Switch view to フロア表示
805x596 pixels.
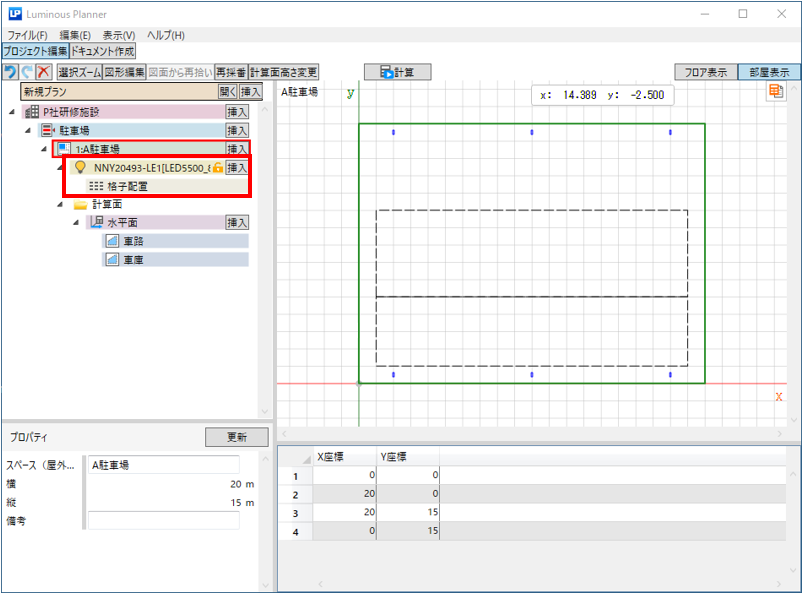click(x=705, y=72)
